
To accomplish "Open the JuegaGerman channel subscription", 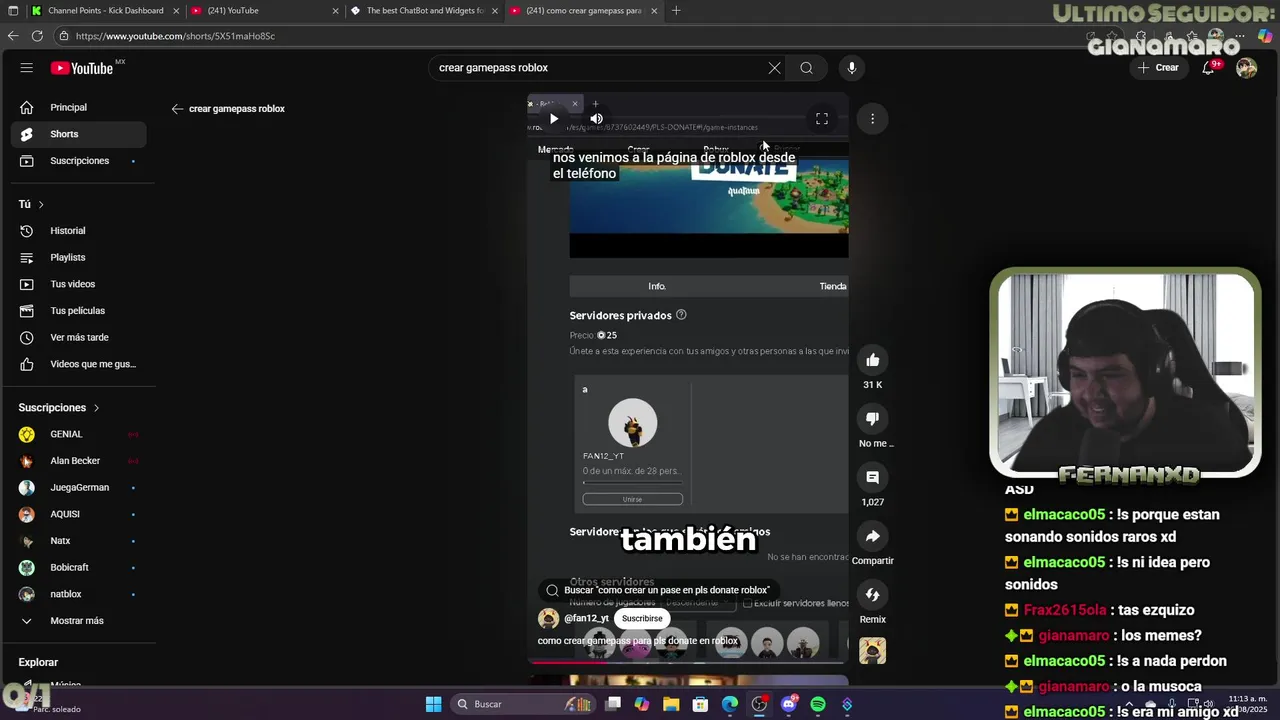I will pyautogui.click(x=77, y=488).
